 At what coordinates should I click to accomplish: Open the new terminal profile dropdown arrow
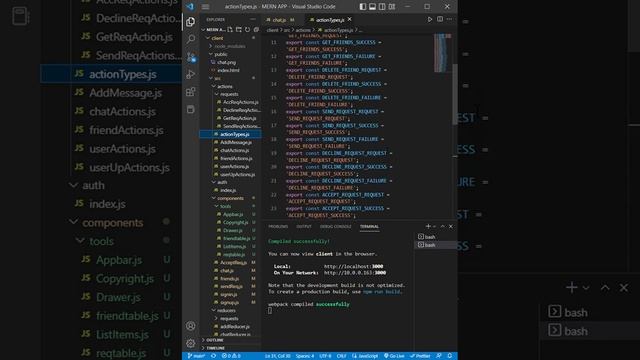(434, 227)
